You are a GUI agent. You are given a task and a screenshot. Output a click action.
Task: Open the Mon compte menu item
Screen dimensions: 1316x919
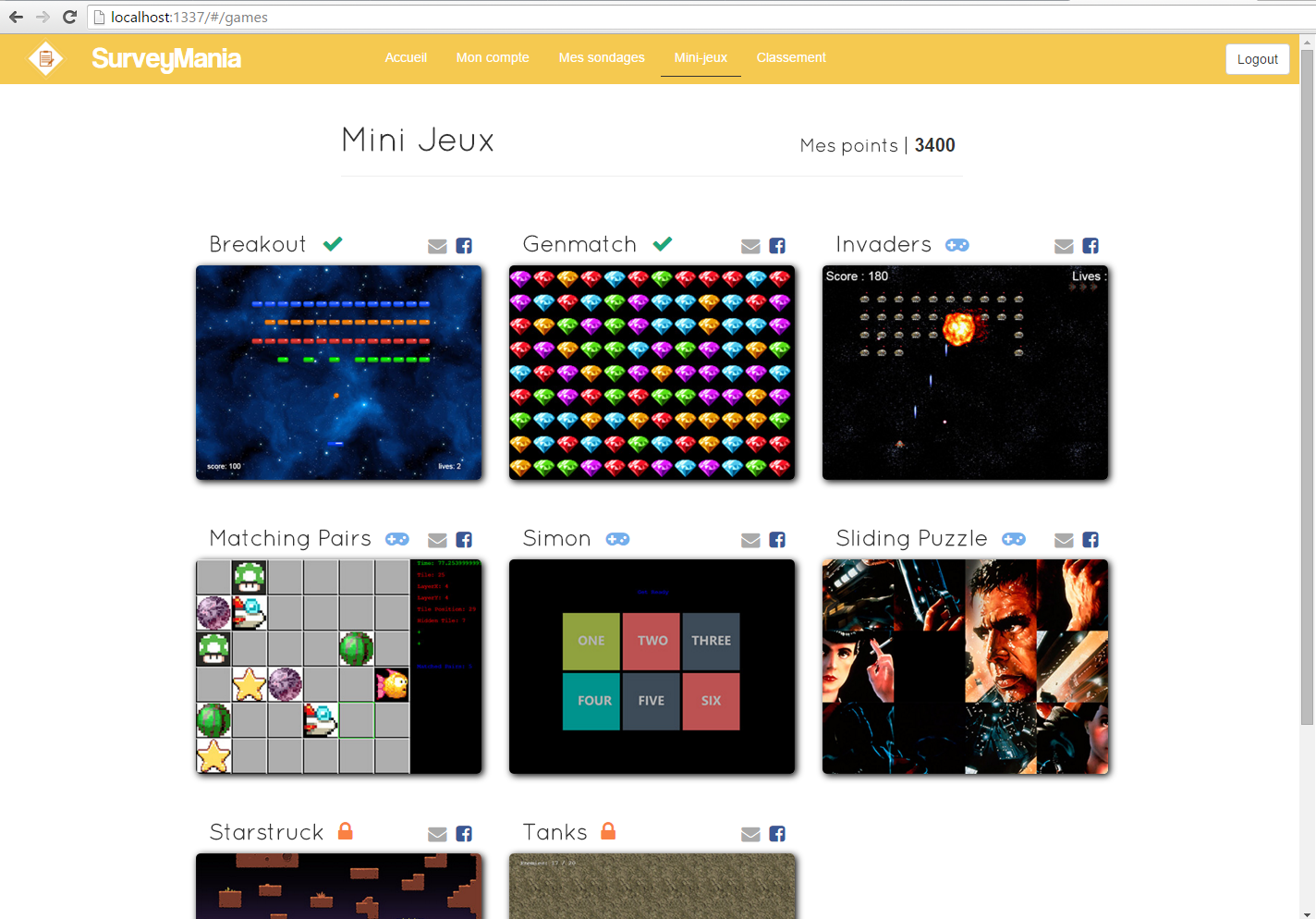[x=493, y=57]
